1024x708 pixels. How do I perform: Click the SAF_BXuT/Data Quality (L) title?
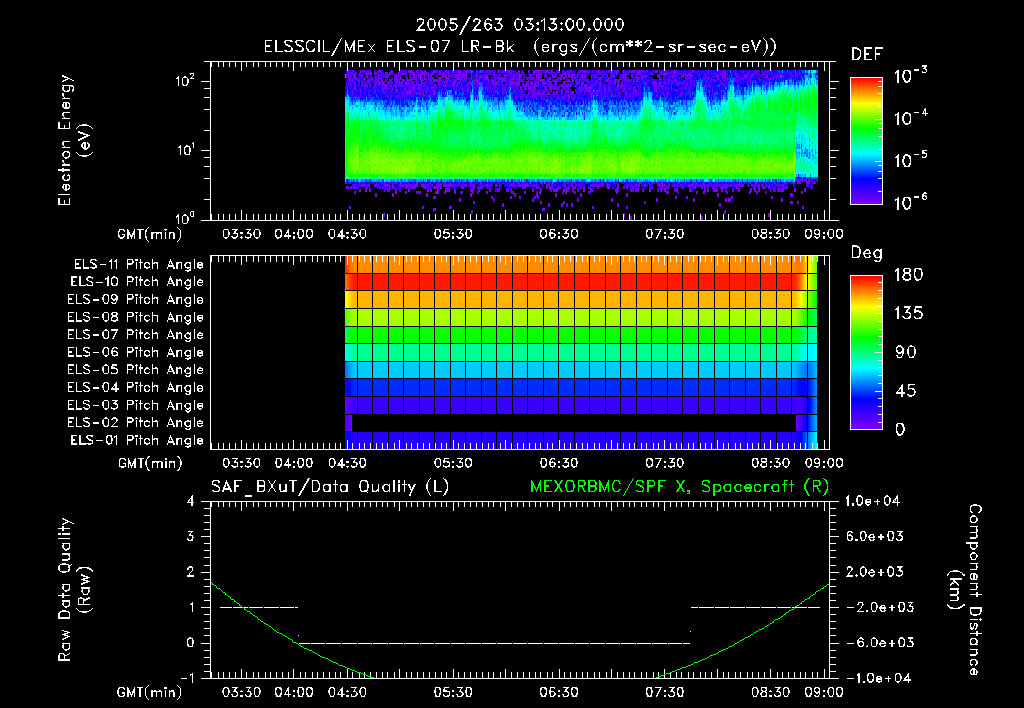pyautogui.click(x=330, y=487)
